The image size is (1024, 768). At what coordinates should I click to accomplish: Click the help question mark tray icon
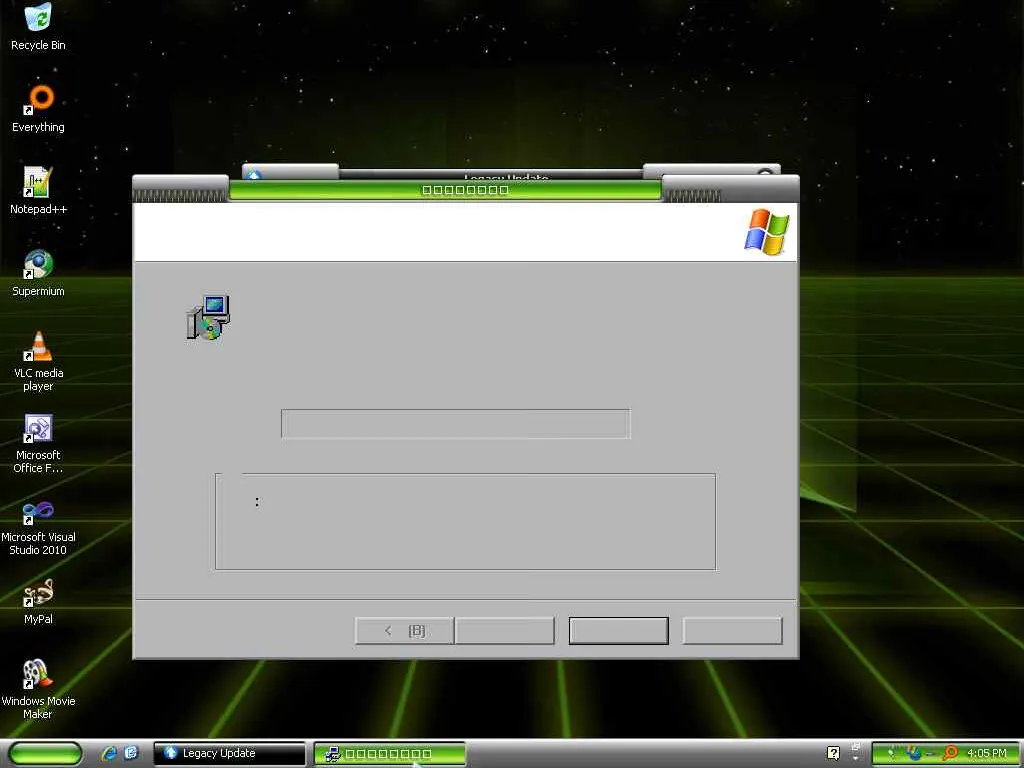(x=833, y=753)
